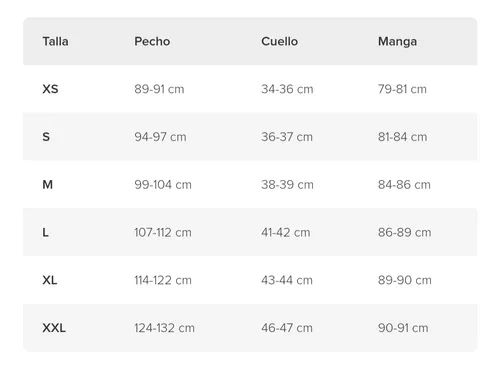Click the 89-91 cm chest value
Image resolution: width=500 pixels, height=369 pixels.
click(159, 89)
